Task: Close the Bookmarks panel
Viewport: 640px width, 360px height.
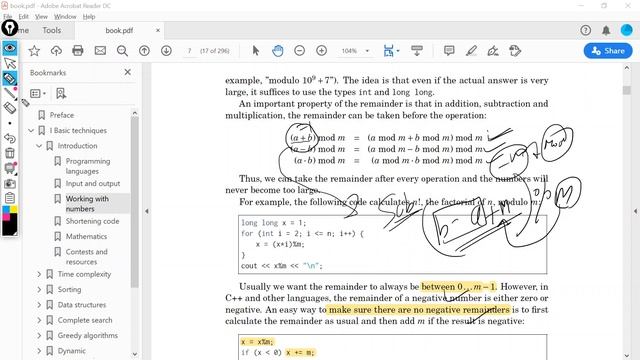Action: click(x=128, y=72)
